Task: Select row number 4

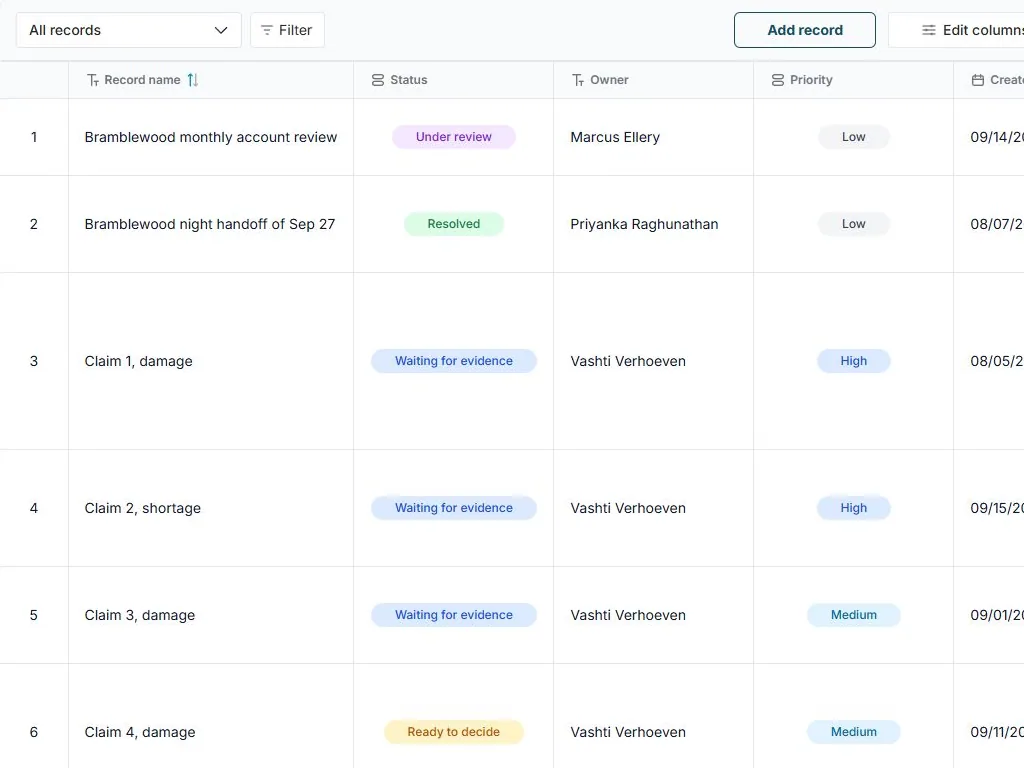Action: click(x=34, y=508)
